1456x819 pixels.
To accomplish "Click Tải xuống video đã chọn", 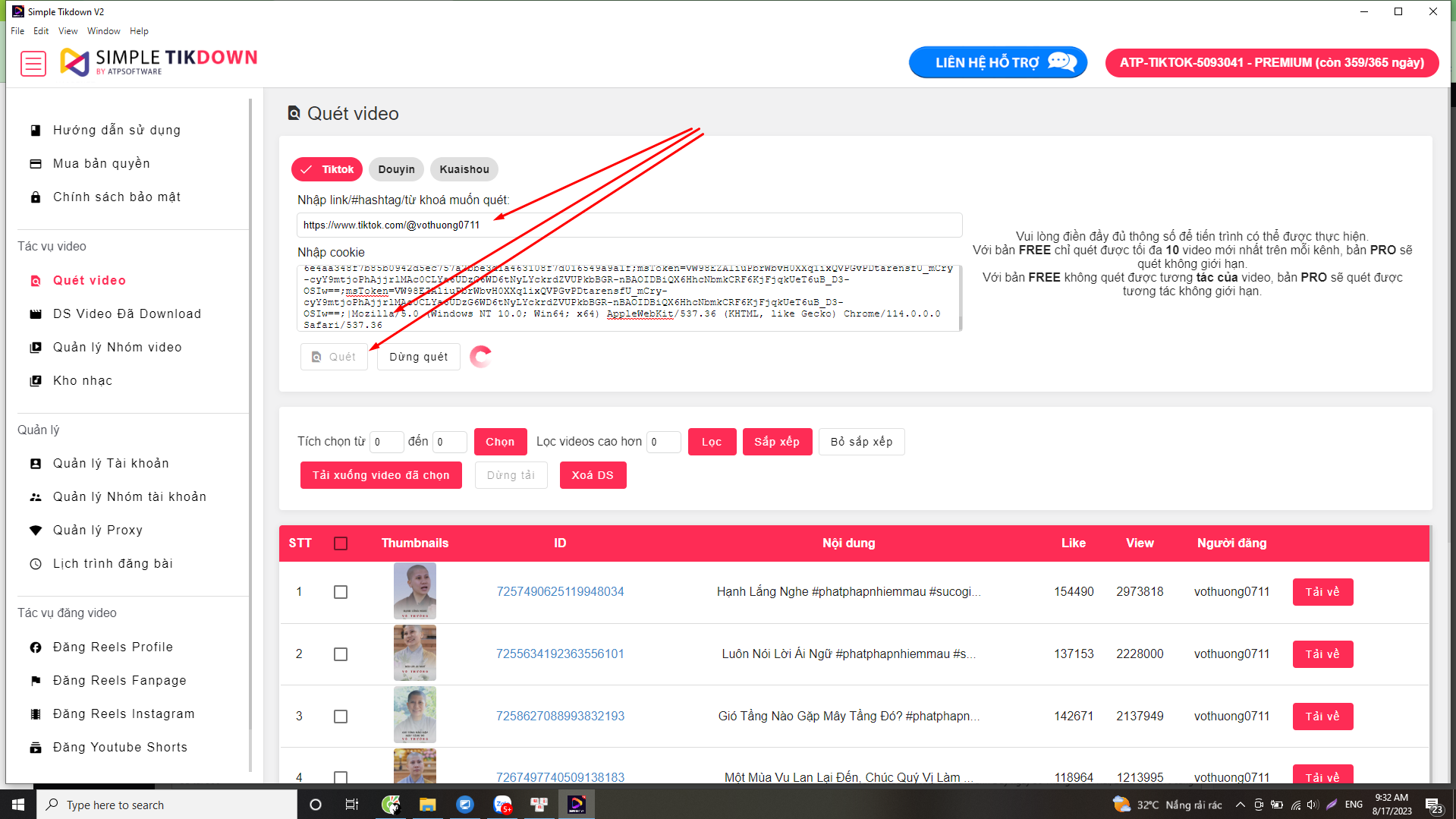I will 381,475.
